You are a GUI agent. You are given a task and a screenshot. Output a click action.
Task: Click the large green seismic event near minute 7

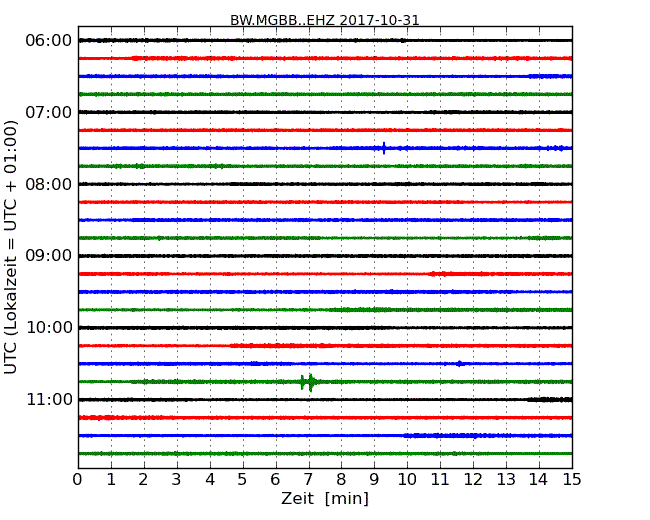pos(310,382)
